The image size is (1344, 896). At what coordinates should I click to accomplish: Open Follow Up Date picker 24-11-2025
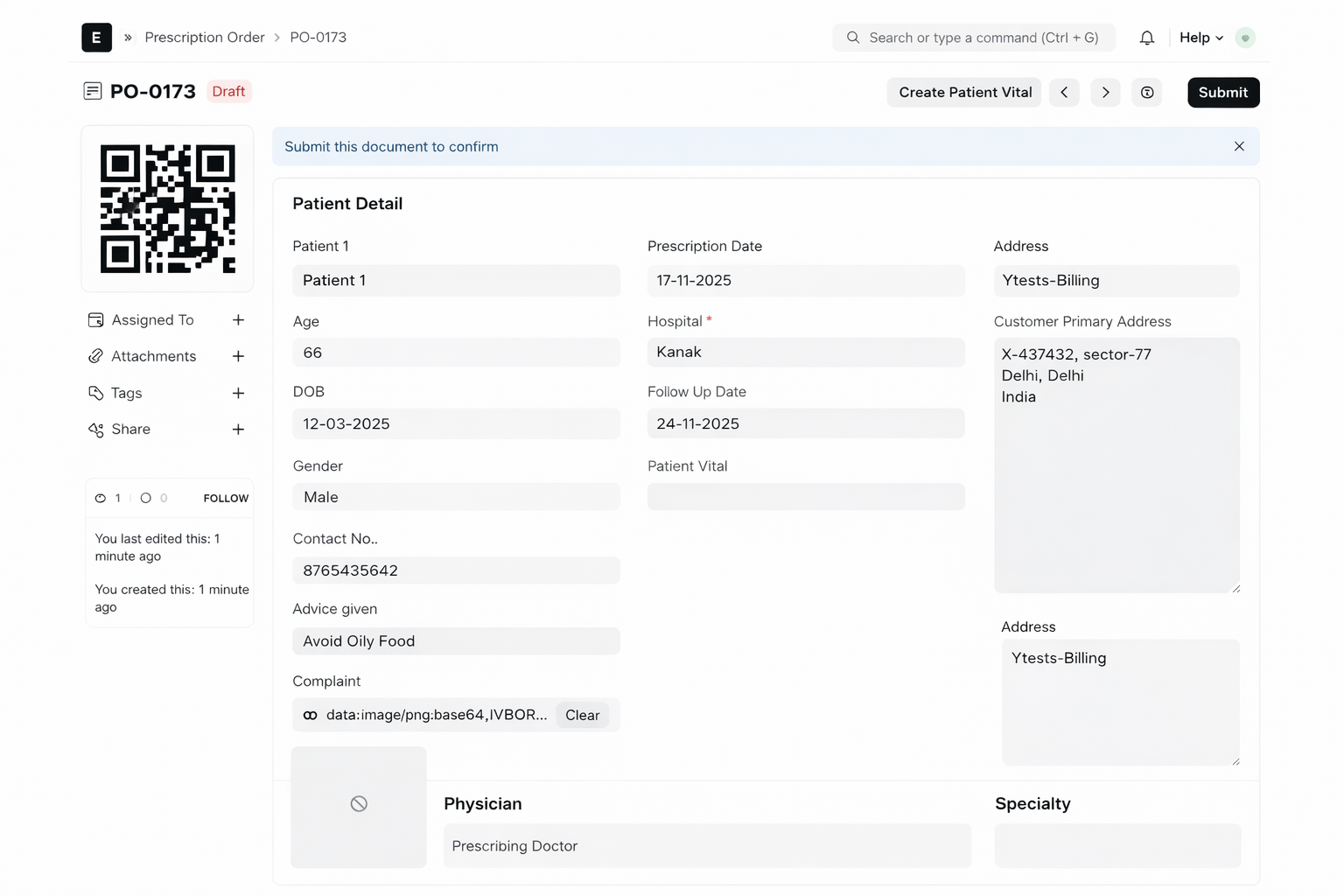click(806, 423)
